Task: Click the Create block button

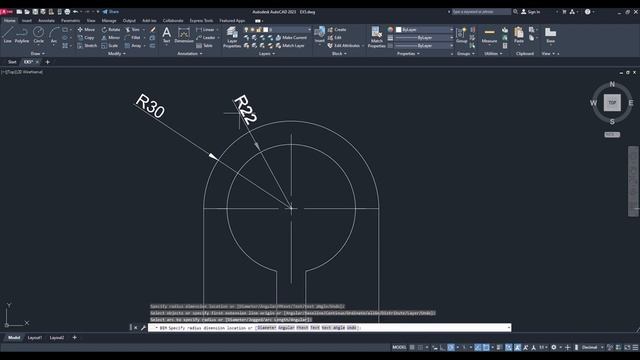Action: tap(337, 29)
